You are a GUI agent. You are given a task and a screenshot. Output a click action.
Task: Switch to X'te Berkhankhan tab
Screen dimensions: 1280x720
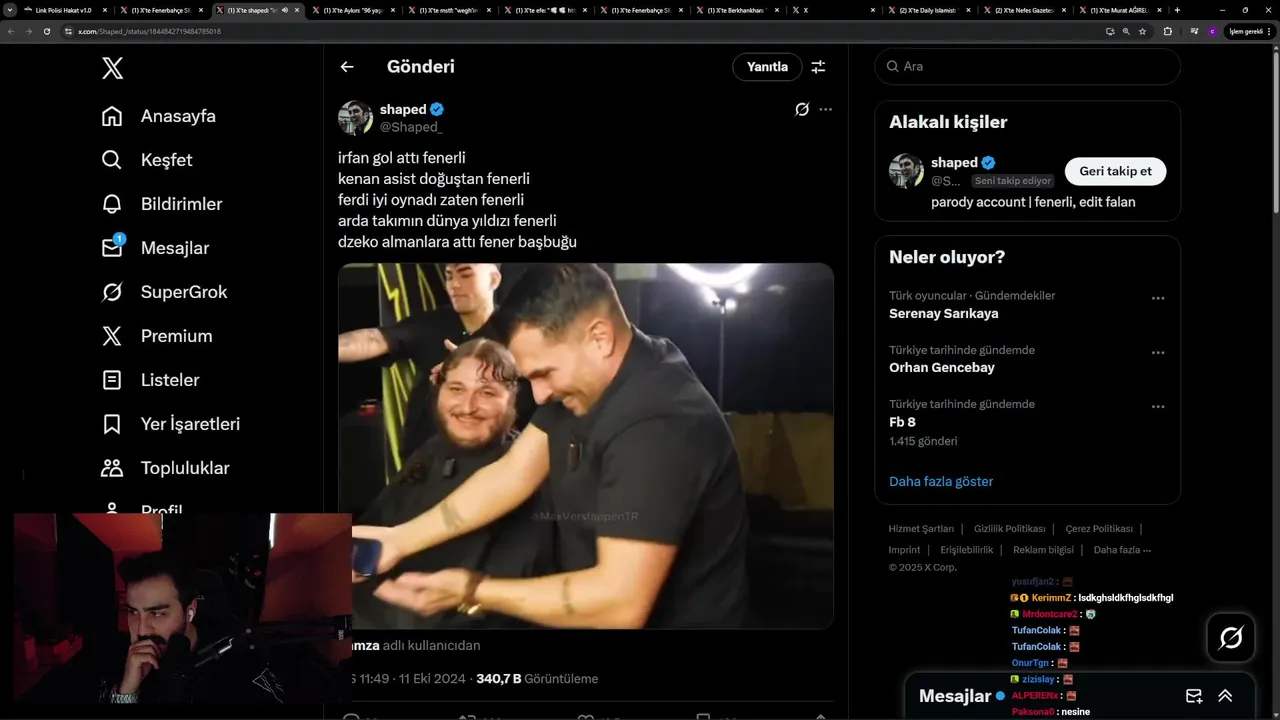coord(736,10)
